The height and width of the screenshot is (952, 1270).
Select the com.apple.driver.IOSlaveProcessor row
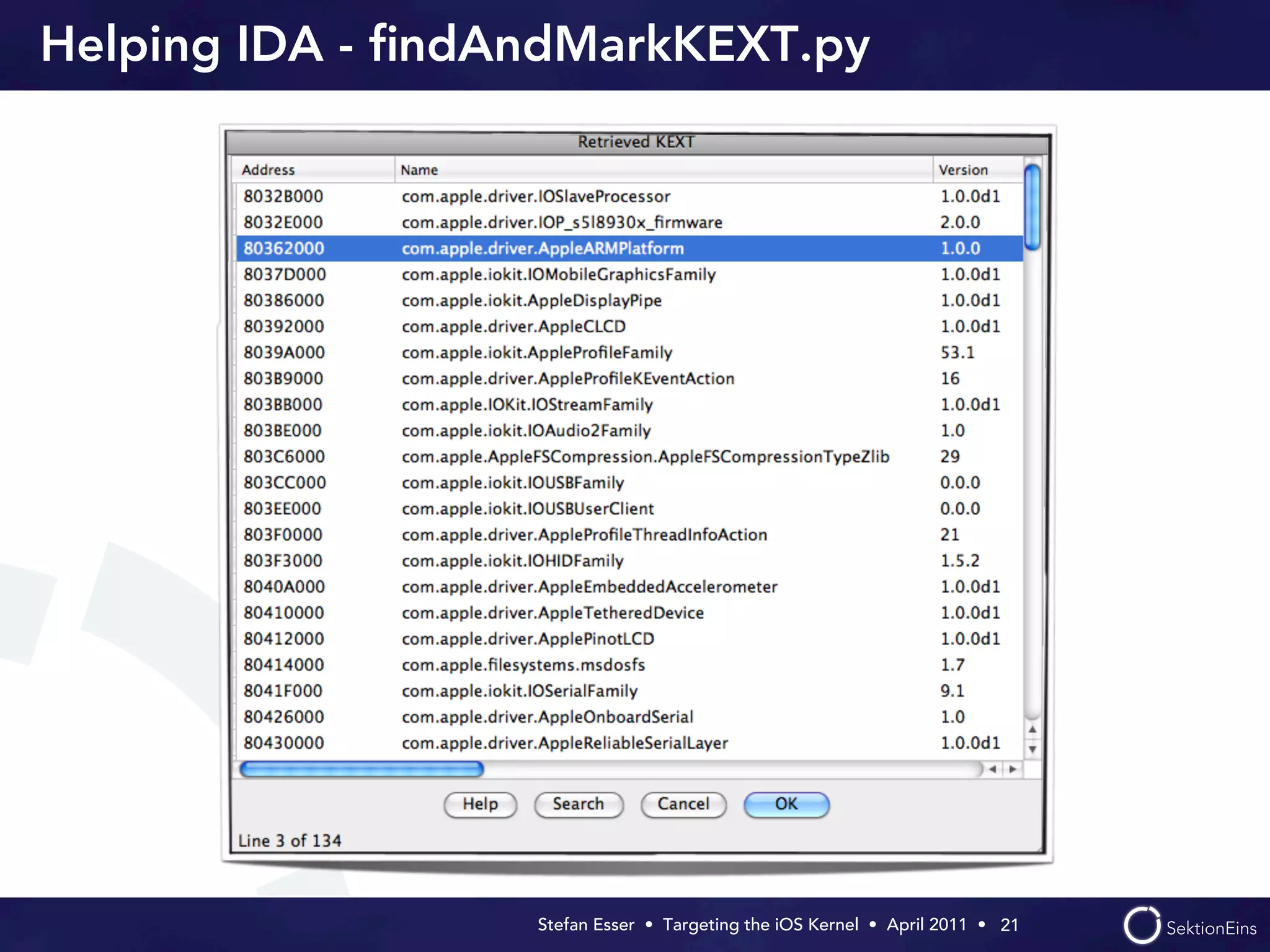(629, 196)
